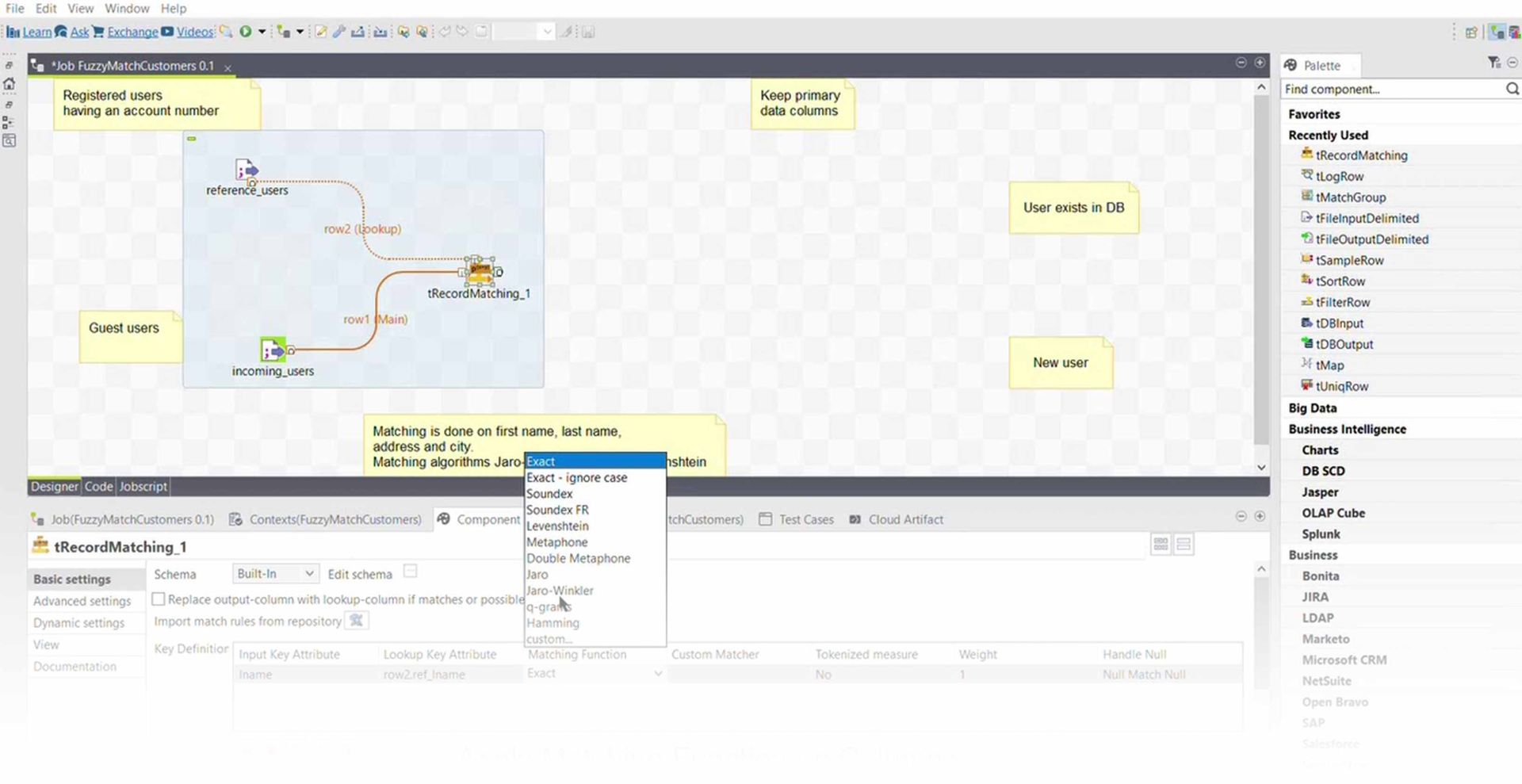Open the palette filter icon

[x=1493, y=63]
